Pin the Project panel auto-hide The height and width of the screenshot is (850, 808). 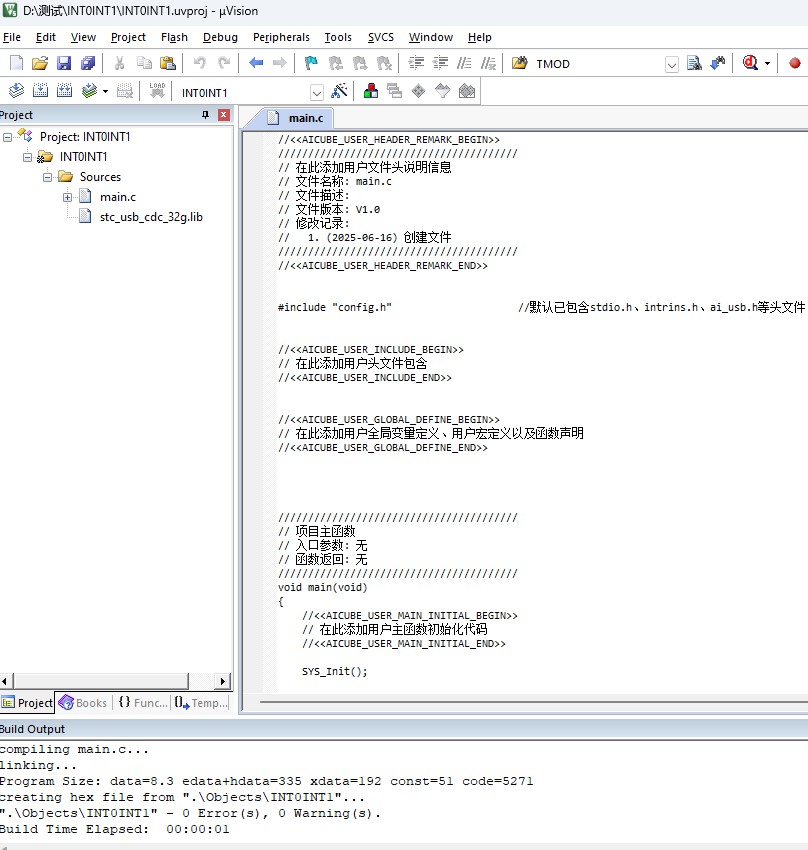(205, 115)
